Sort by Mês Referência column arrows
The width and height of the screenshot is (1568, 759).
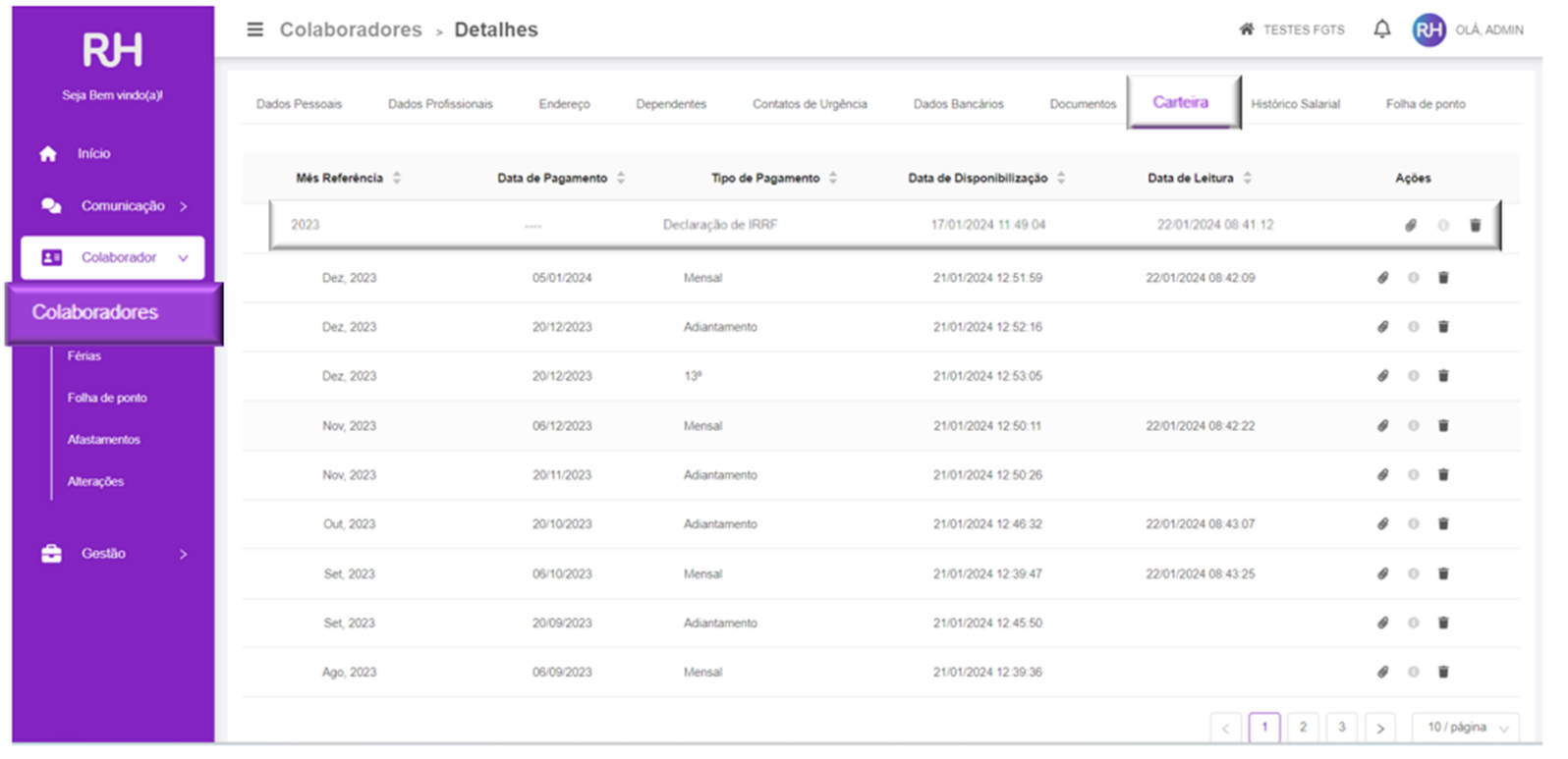[397, 178]
